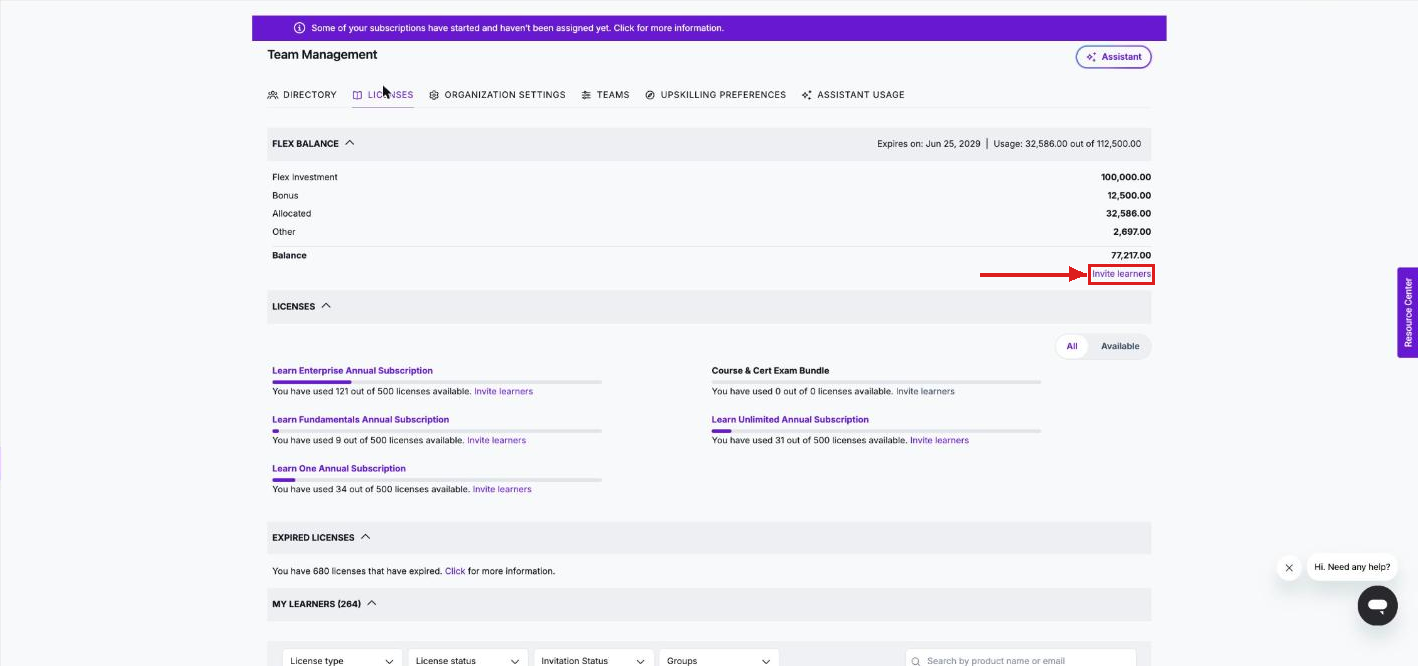Click the Assistant Usage sparkle icon
This screenshot has height=666, width=1418.
click(x=807, y=95)
